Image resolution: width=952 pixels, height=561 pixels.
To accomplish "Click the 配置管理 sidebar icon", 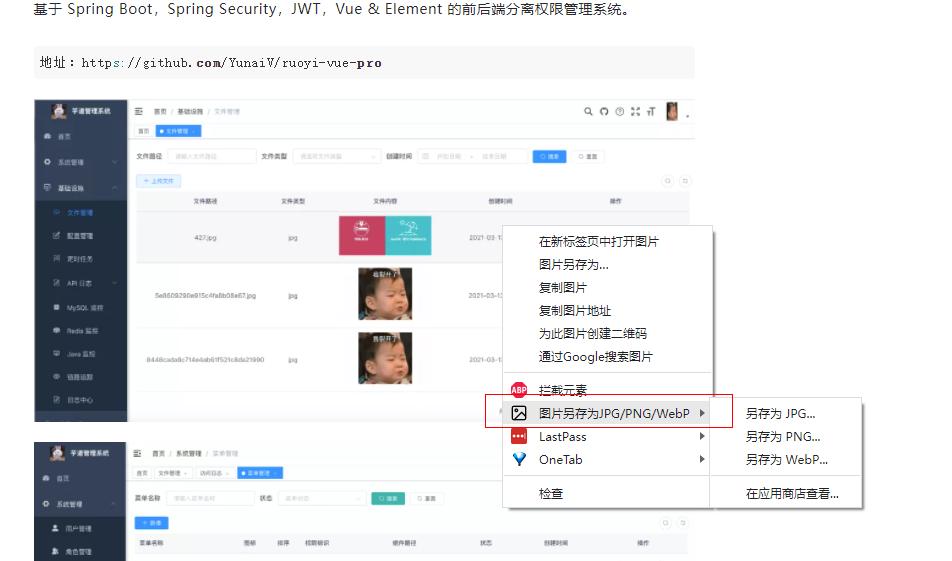I will pyautogui.click(x=56, y=236).
